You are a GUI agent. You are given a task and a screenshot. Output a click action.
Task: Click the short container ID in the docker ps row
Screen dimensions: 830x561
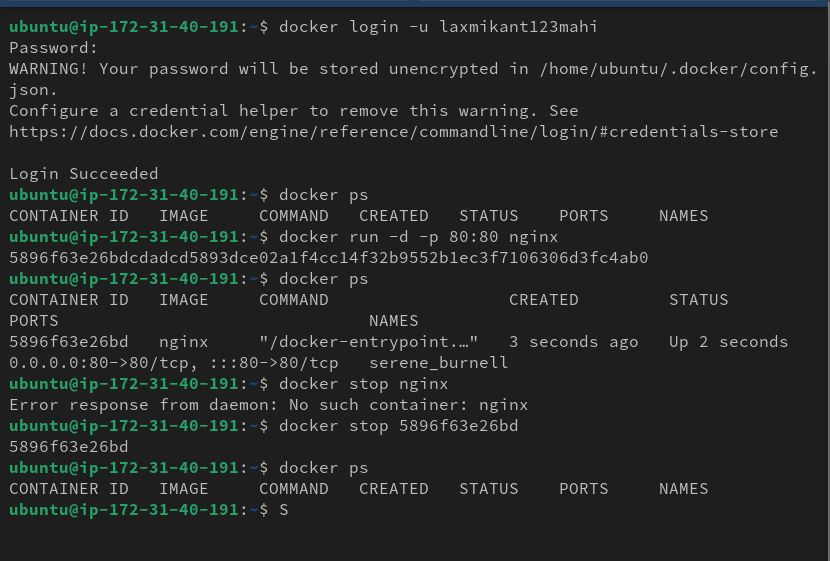(69, 341)
